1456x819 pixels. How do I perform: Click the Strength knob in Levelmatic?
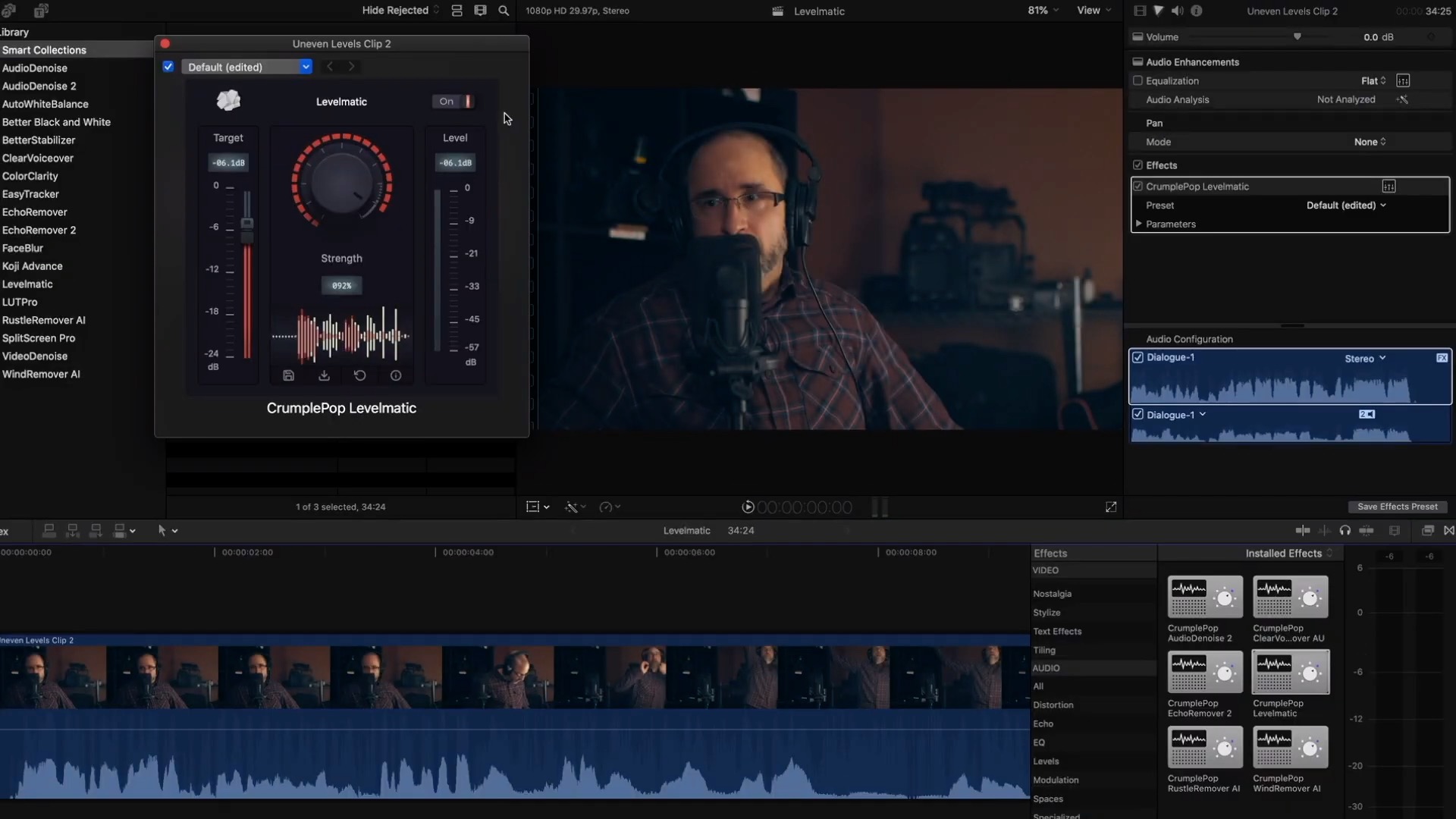pyautogui.click(x=342, y=183)
